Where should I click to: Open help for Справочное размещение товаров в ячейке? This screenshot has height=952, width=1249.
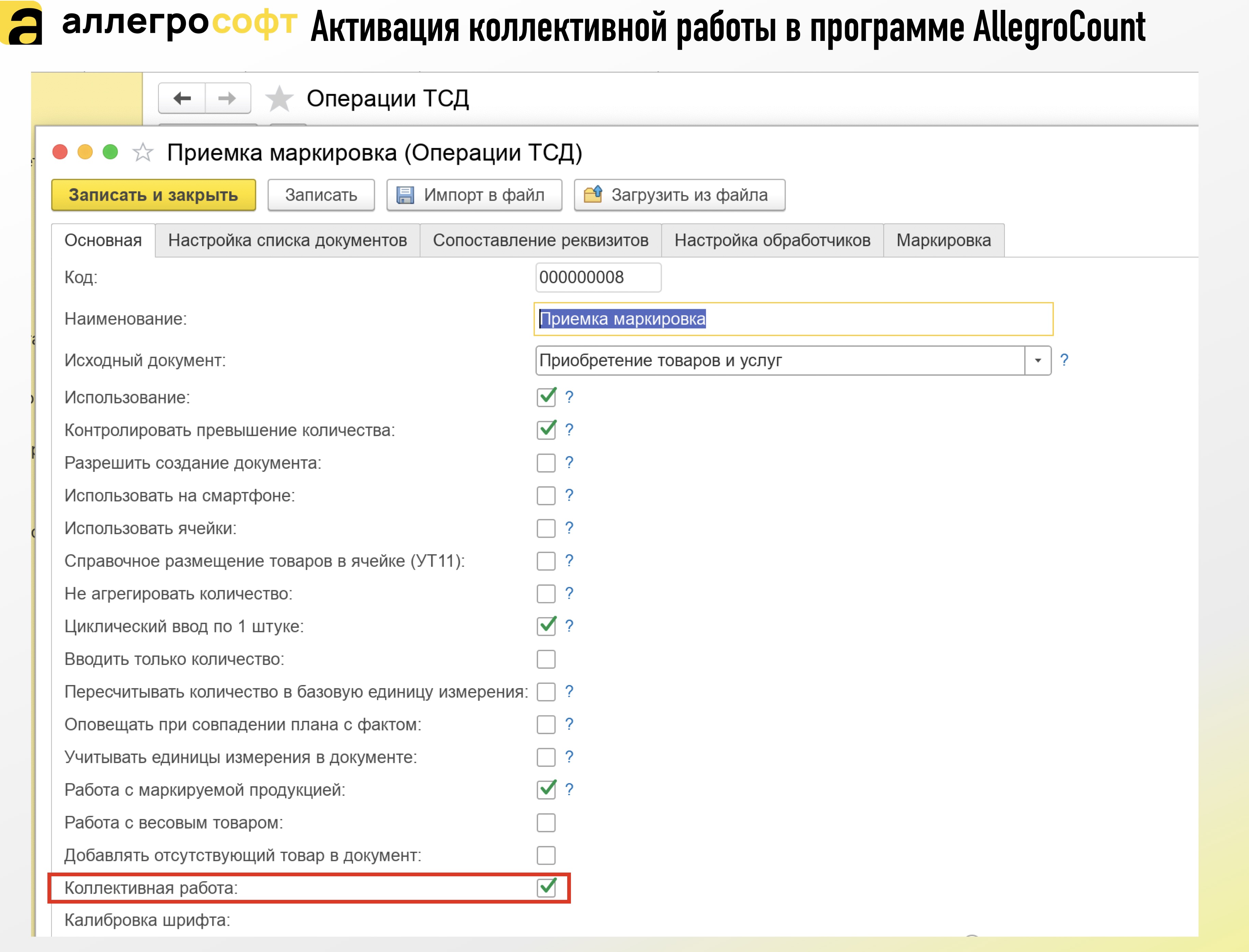pyautogui.click(x=569, y=561)
